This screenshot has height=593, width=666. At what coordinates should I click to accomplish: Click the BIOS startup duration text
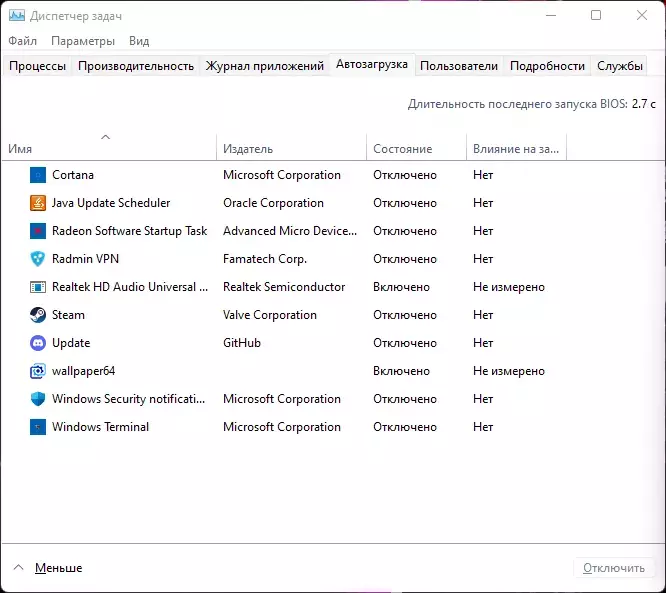click(532, 104)
